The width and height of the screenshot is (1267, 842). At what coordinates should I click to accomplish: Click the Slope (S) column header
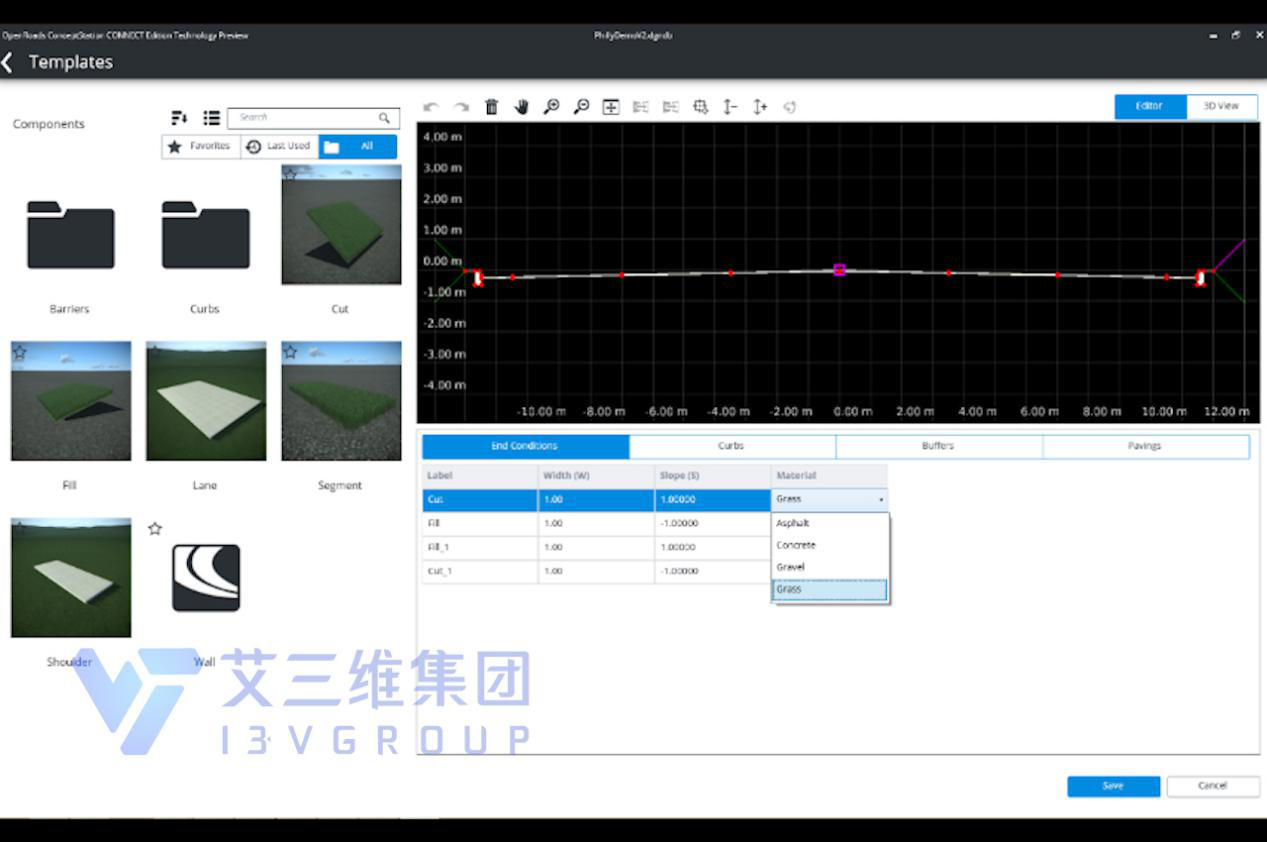[713, 476]
